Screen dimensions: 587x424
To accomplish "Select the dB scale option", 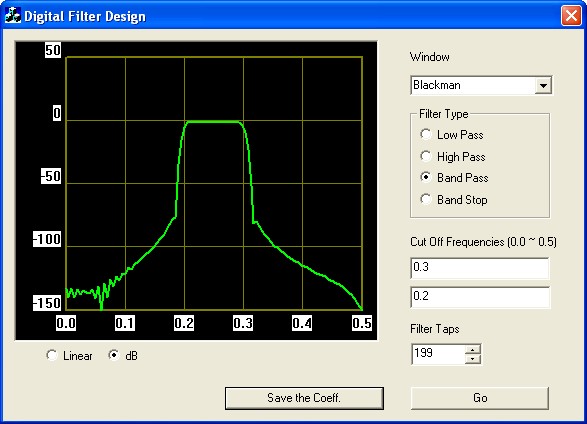I will (114, 355).
